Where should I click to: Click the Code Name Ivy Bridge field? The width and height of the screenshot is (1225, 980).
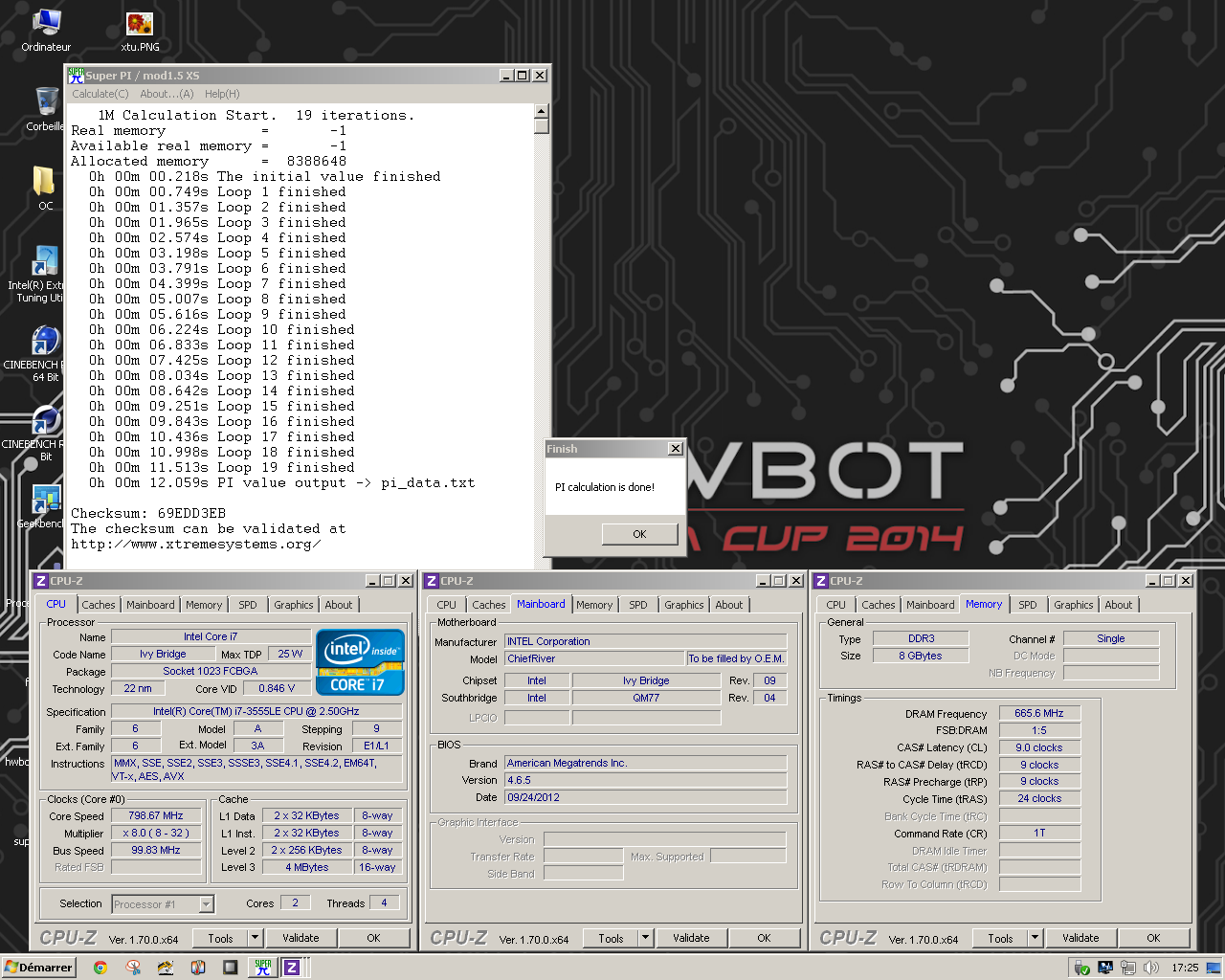coord(163,655)
